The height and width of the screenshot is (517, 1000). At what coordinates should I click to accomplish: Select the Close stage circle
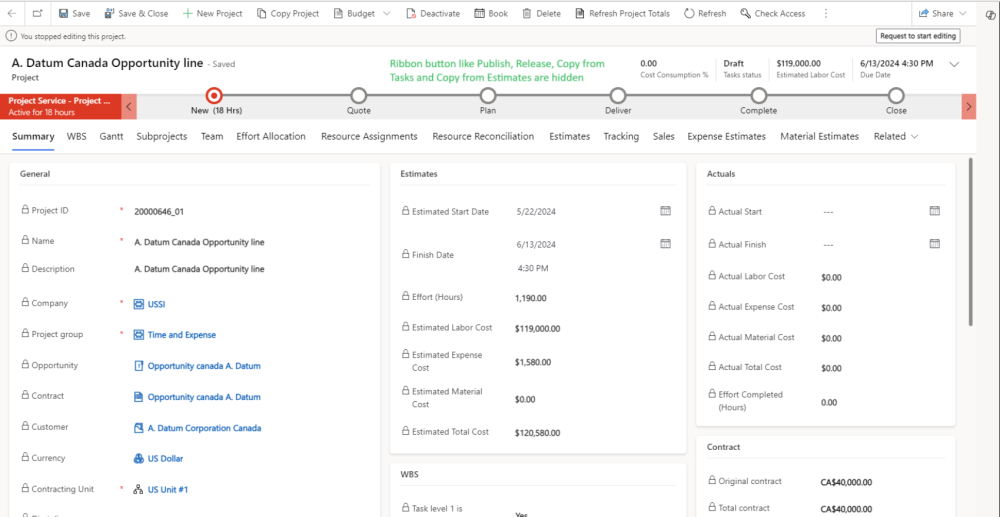point(896,96)
